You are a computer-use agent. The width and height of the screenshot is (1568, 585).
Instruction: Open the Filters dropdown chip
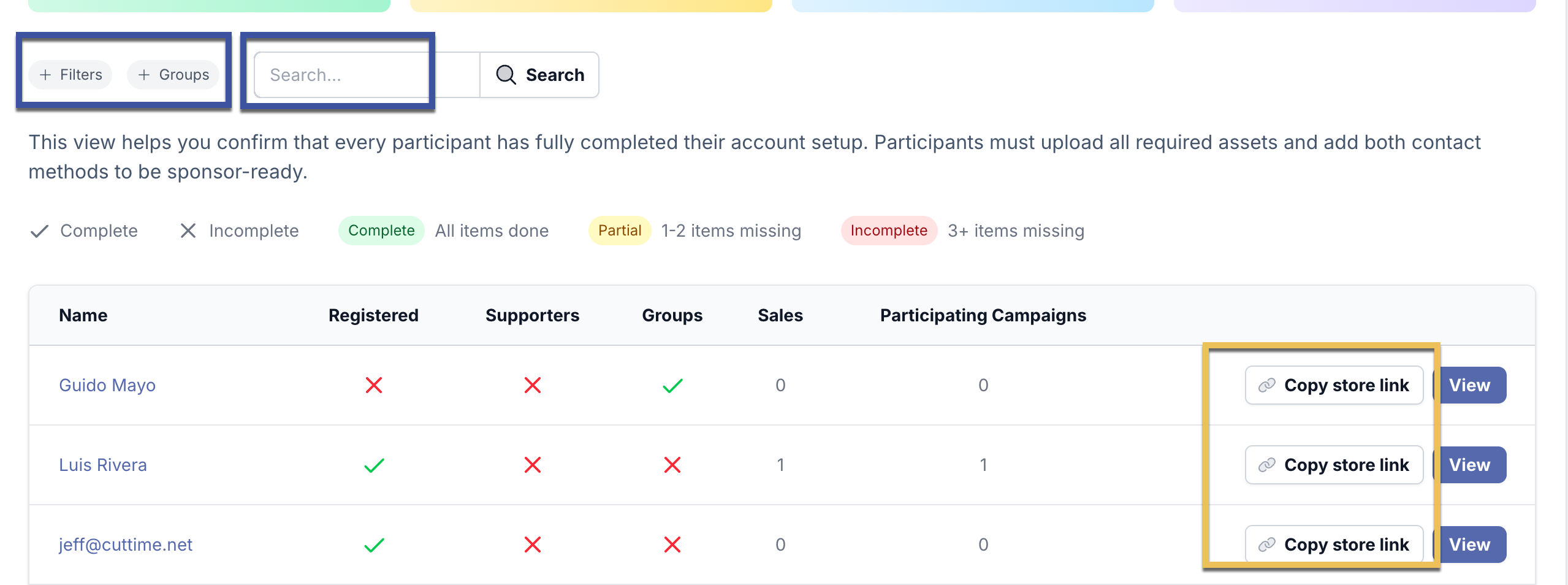(70, 75)
